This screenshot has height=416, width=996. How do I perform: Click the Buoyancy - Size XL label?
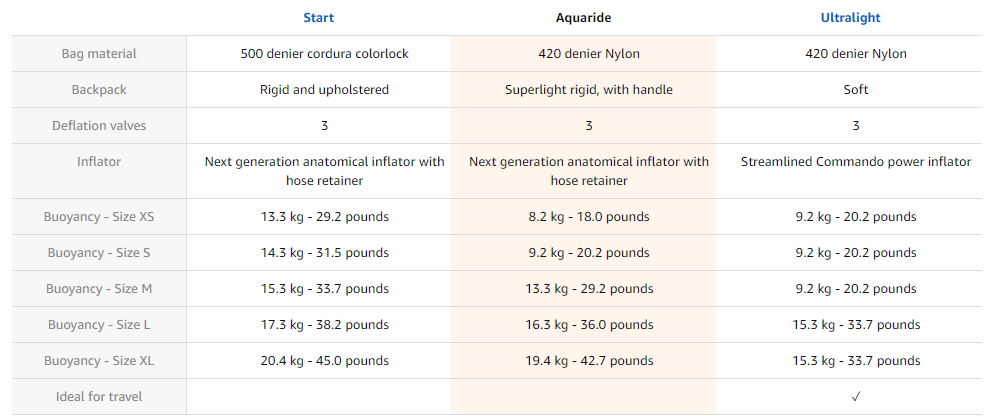tap(99, 361)
